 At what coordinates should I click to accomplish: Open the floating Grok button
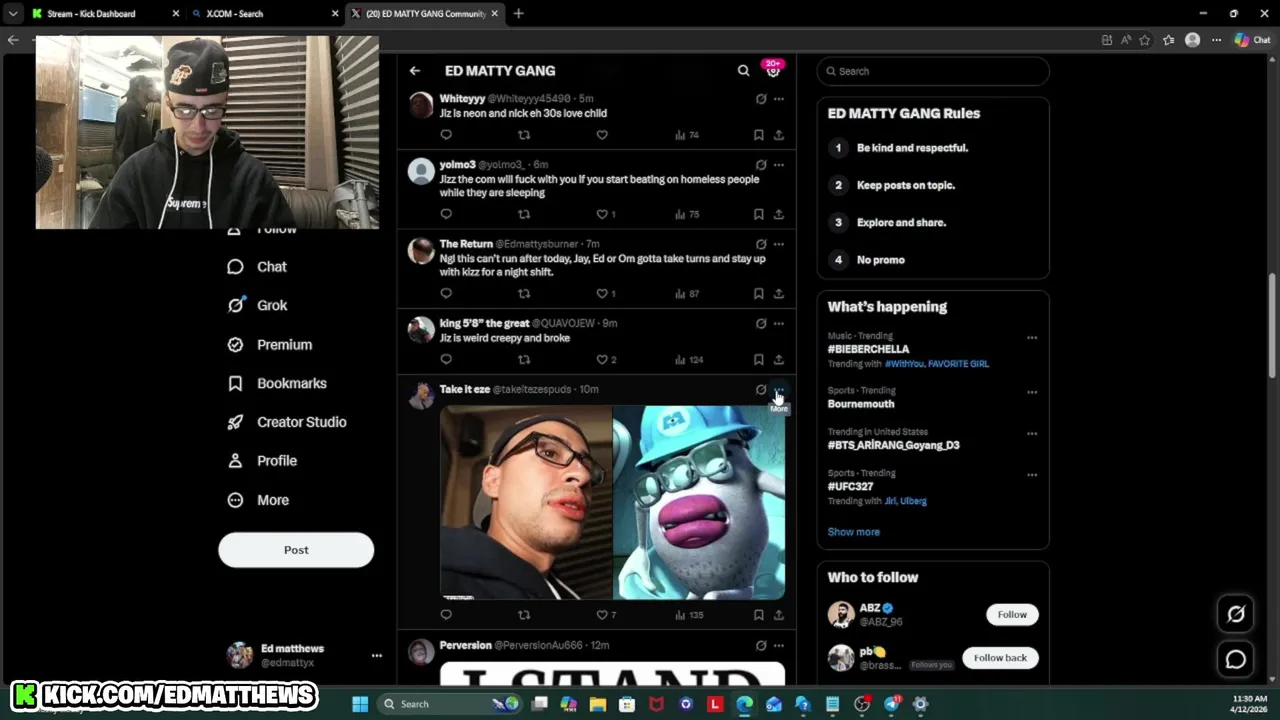(1236, 614)
